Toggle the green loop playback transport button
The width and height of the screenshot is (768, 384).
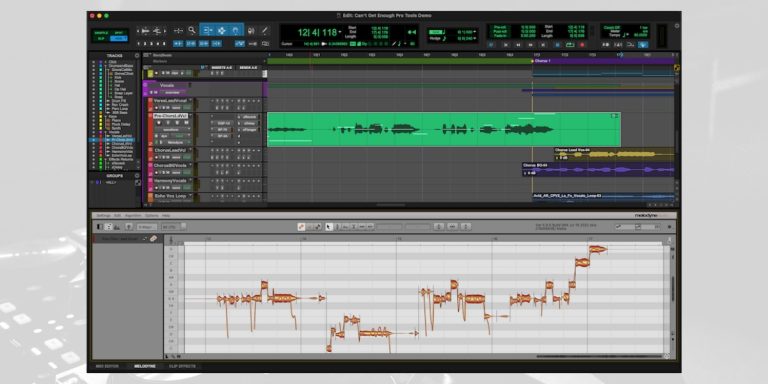(570, 45)
